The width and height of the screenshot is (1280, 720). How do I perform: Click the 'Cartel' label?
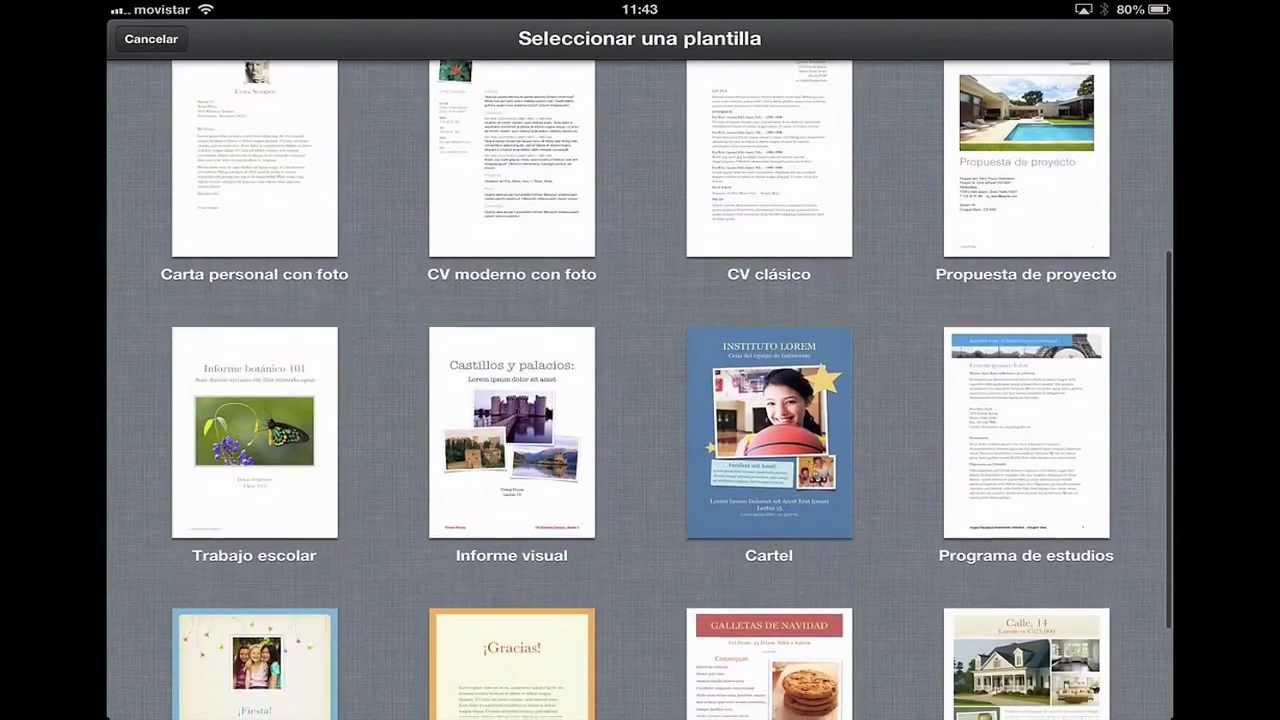point(769,555)
